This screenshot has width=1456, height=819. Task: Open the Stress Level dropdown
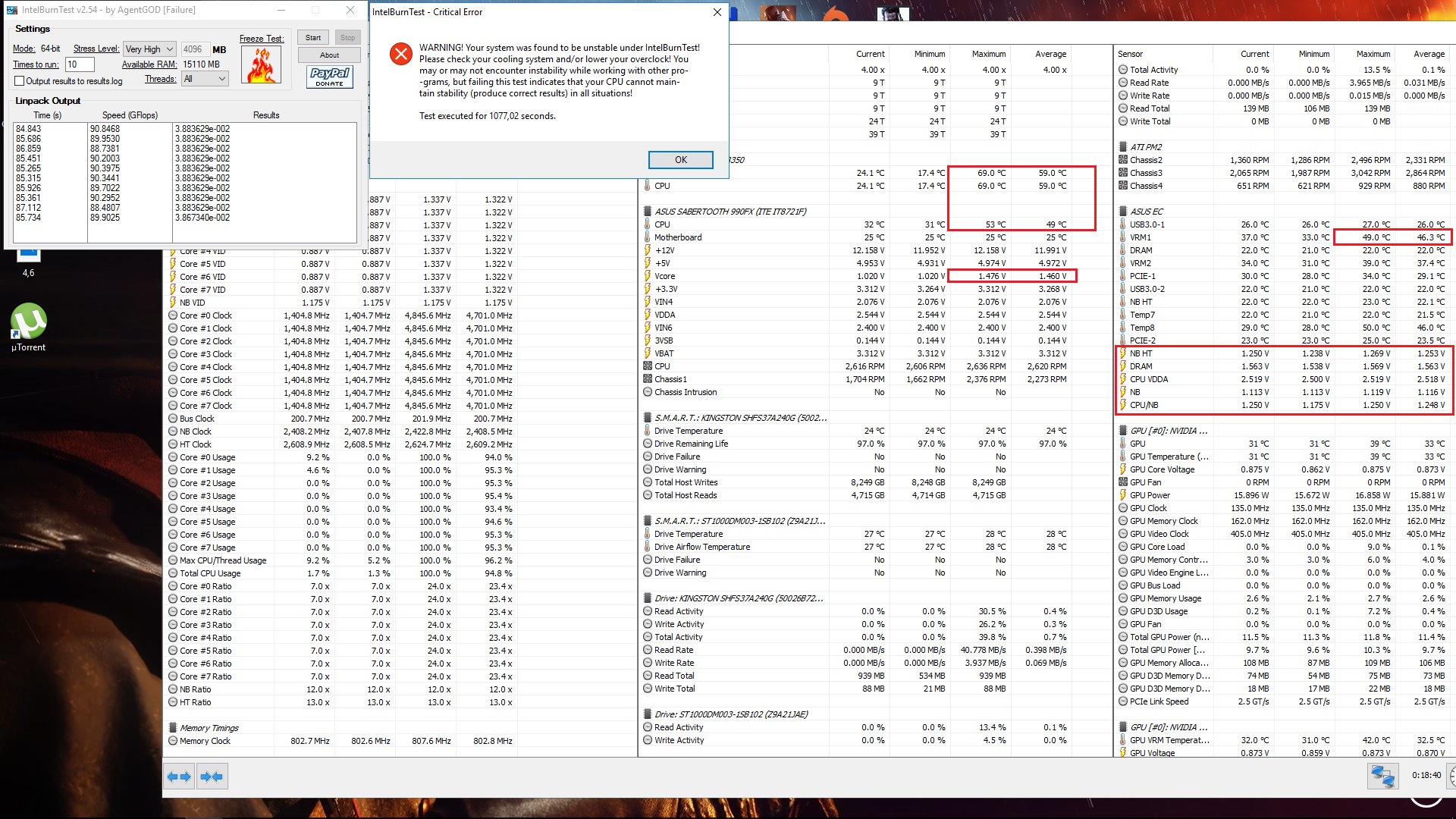(149, 49)
